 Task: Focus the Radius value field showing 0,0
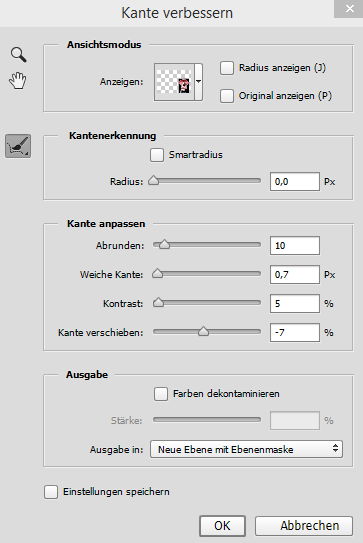(295, 181)
